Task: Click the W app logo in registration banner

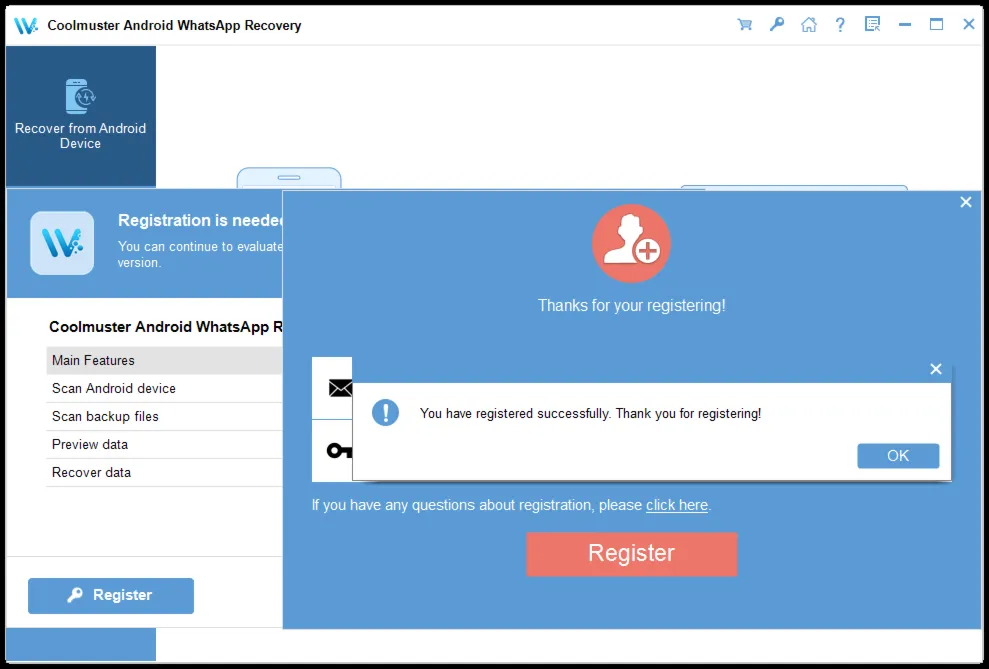Action: (x=62, y=243)
